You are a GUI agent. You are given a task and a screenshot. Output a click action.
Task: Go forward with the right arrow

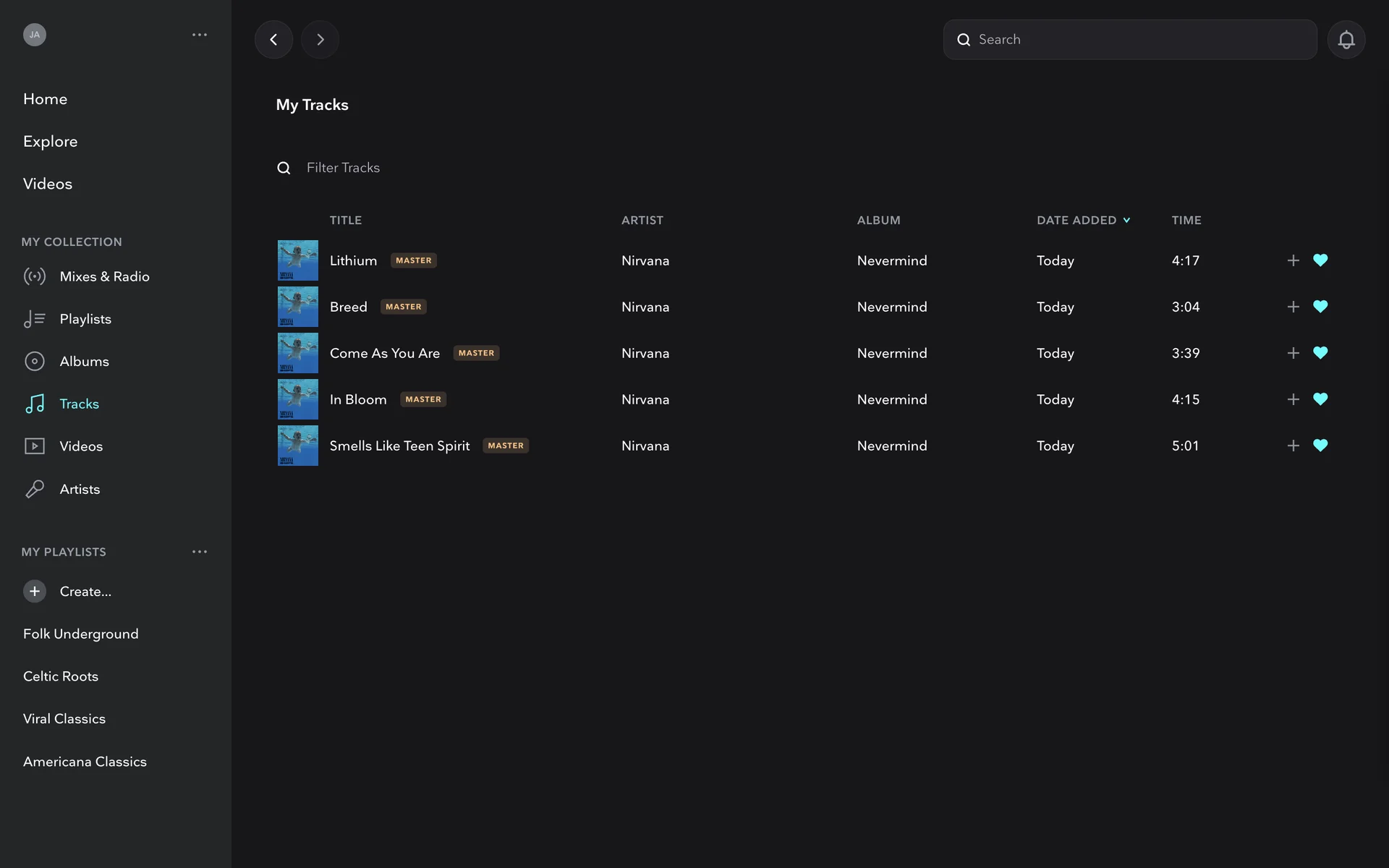coord(320,40)
